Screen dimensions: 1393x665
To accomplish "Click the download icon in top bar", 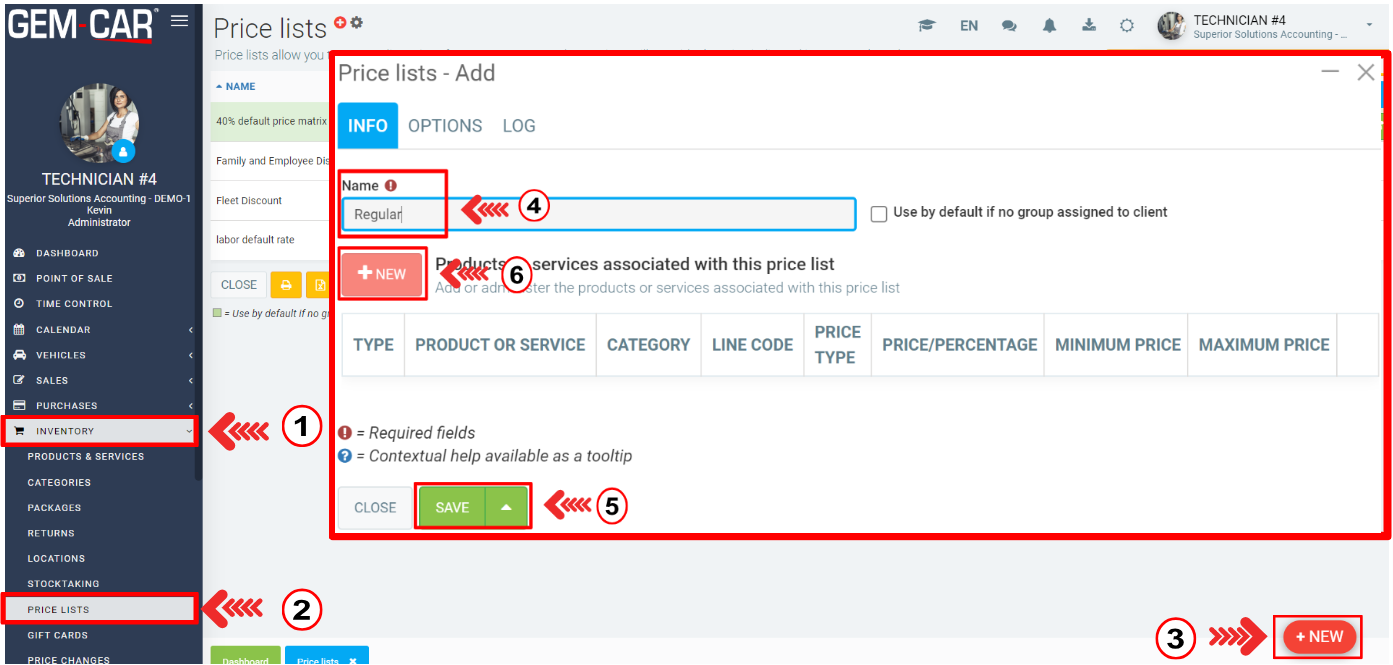I will click(x=1089, y=26).
